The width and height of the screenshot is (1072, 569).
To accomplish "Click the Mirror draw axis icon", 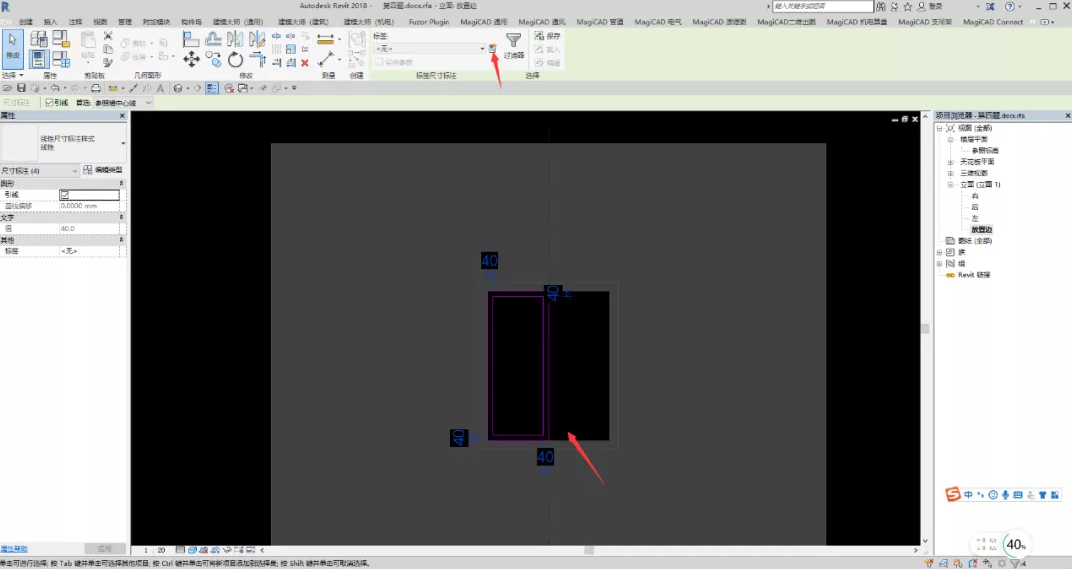I will (x=257, y=39).
